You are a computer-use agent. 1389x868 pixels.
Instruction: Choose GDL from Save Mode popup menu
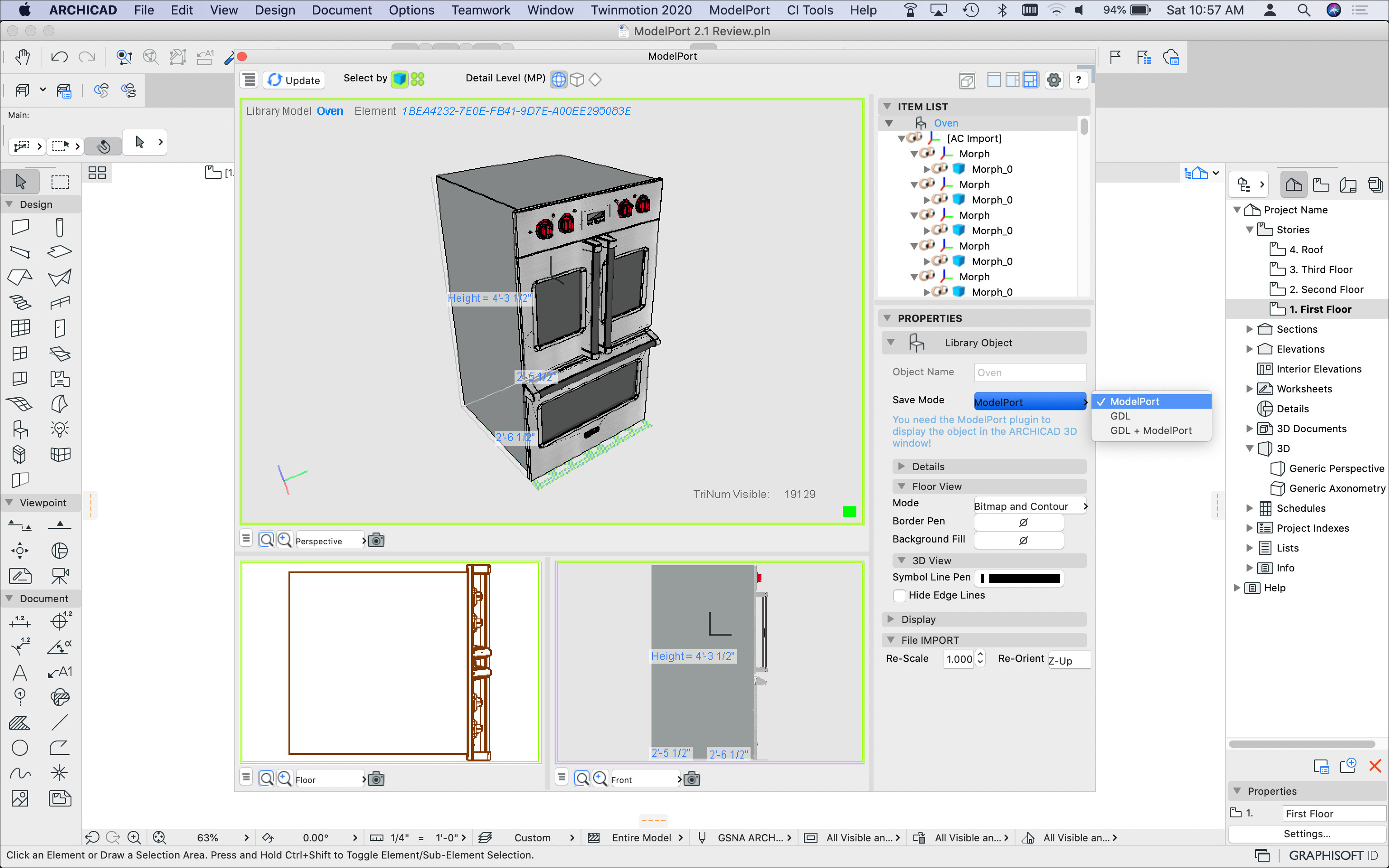[1151, 415]
